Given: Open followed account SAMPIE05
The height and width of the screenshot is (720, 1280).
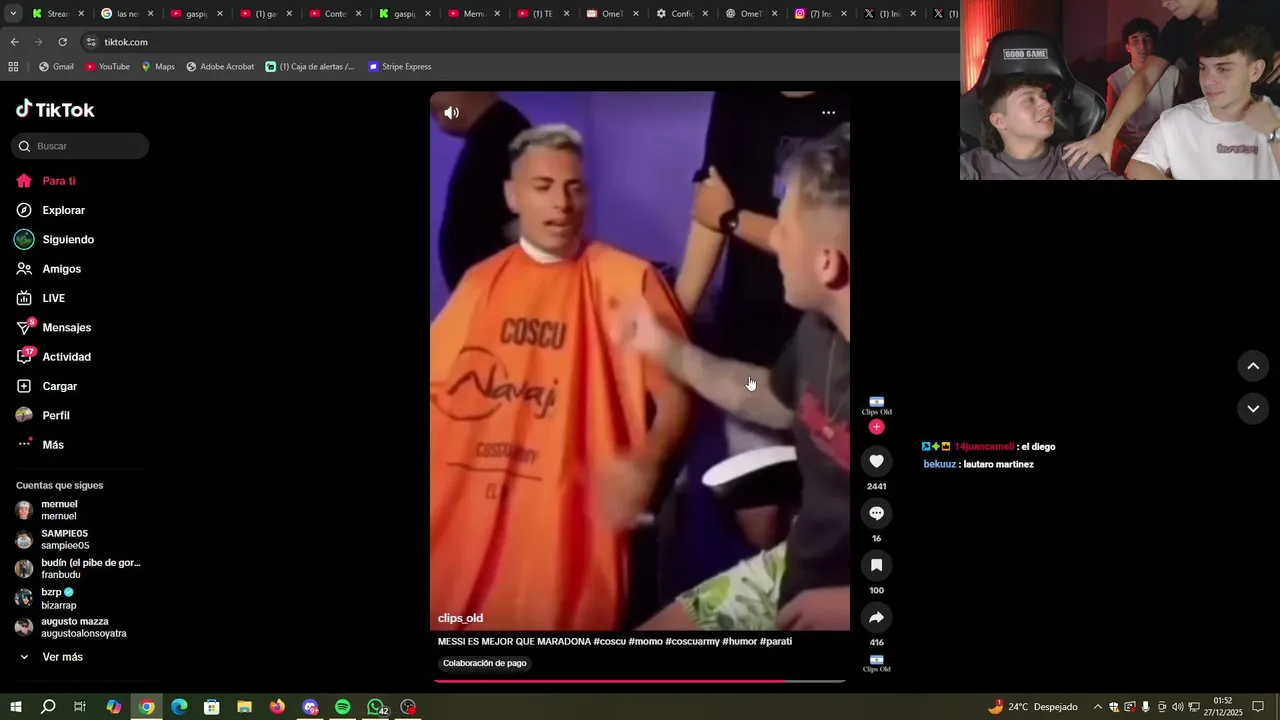Looking at the screenshot, I should [52, 540].
